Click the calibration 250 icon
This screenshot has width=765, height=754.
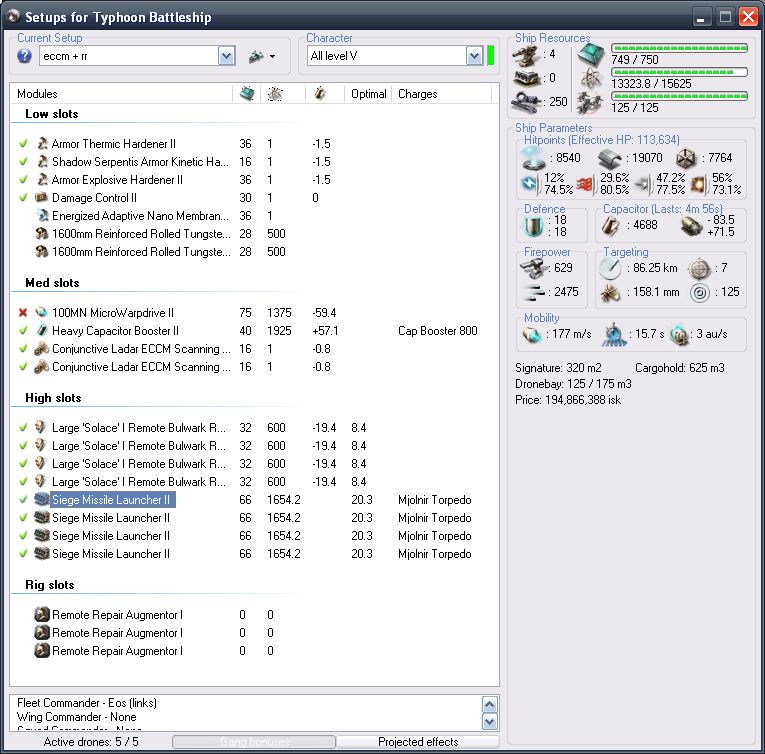(x=527, y=102)
